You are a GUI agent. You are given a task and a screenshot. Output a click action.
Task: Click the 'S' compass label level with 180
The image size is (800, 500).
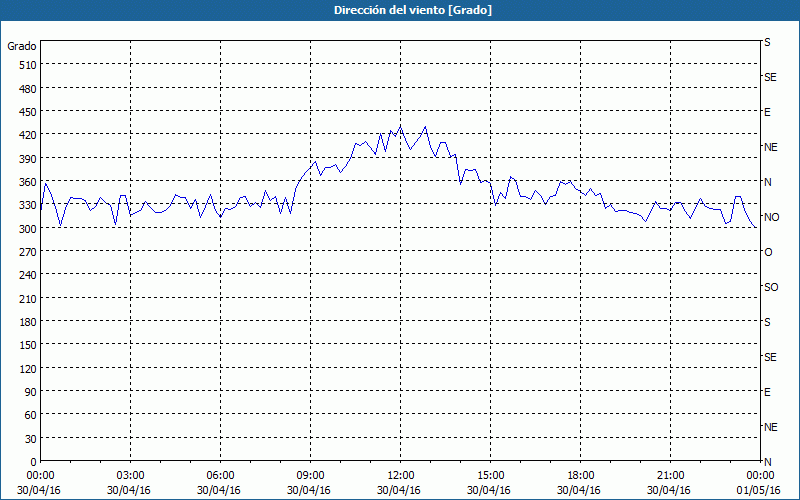click(767, 322)
